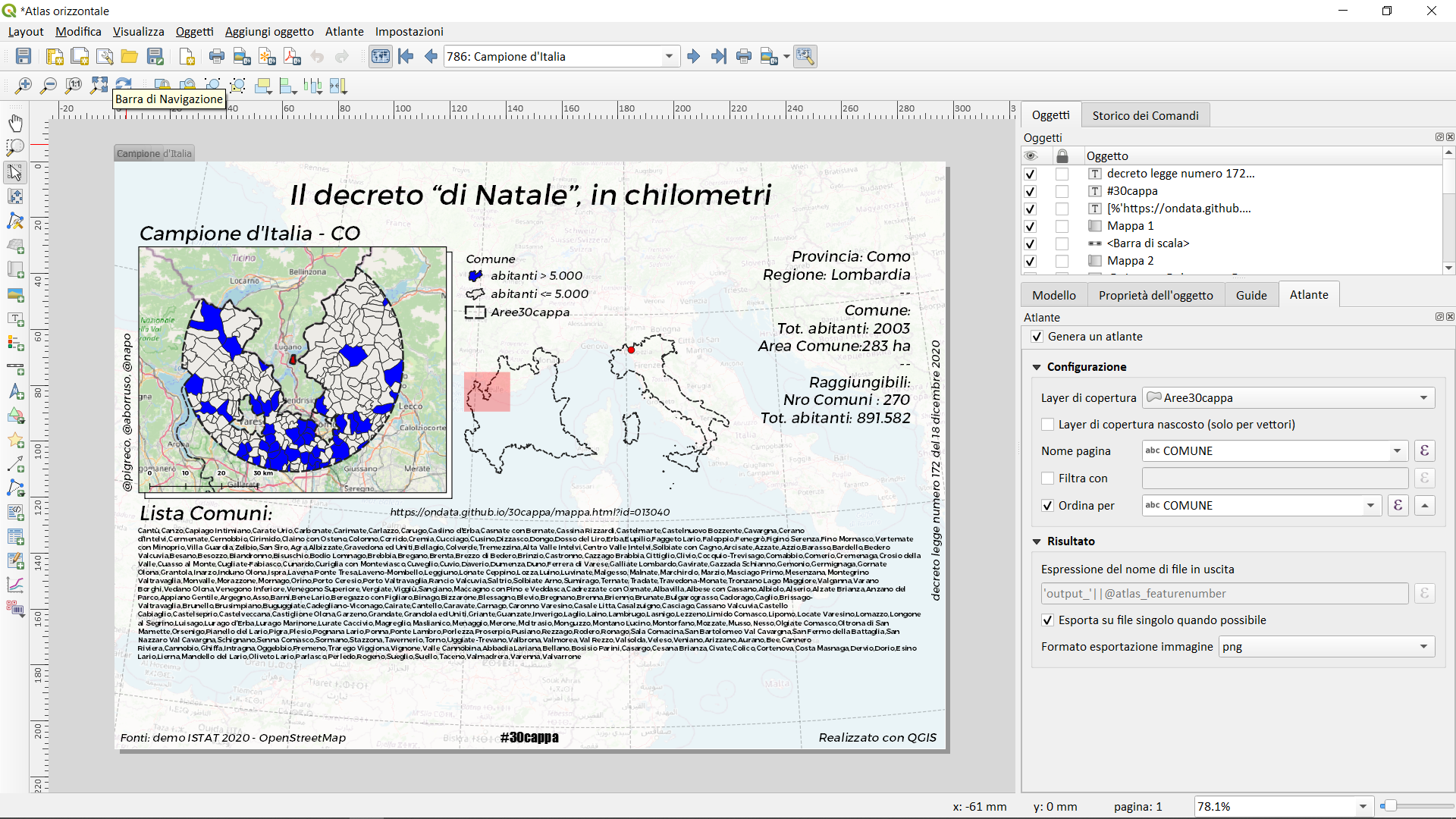Uncheck Genera un atlante checkbox
1456x819 pixels.
point(1037,337)
